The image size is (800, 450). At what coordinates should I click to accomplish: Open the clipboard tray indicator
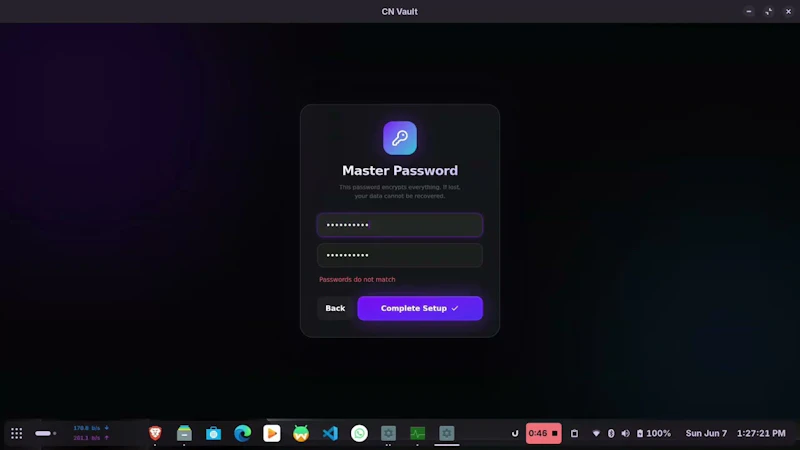tap(574, 433)
